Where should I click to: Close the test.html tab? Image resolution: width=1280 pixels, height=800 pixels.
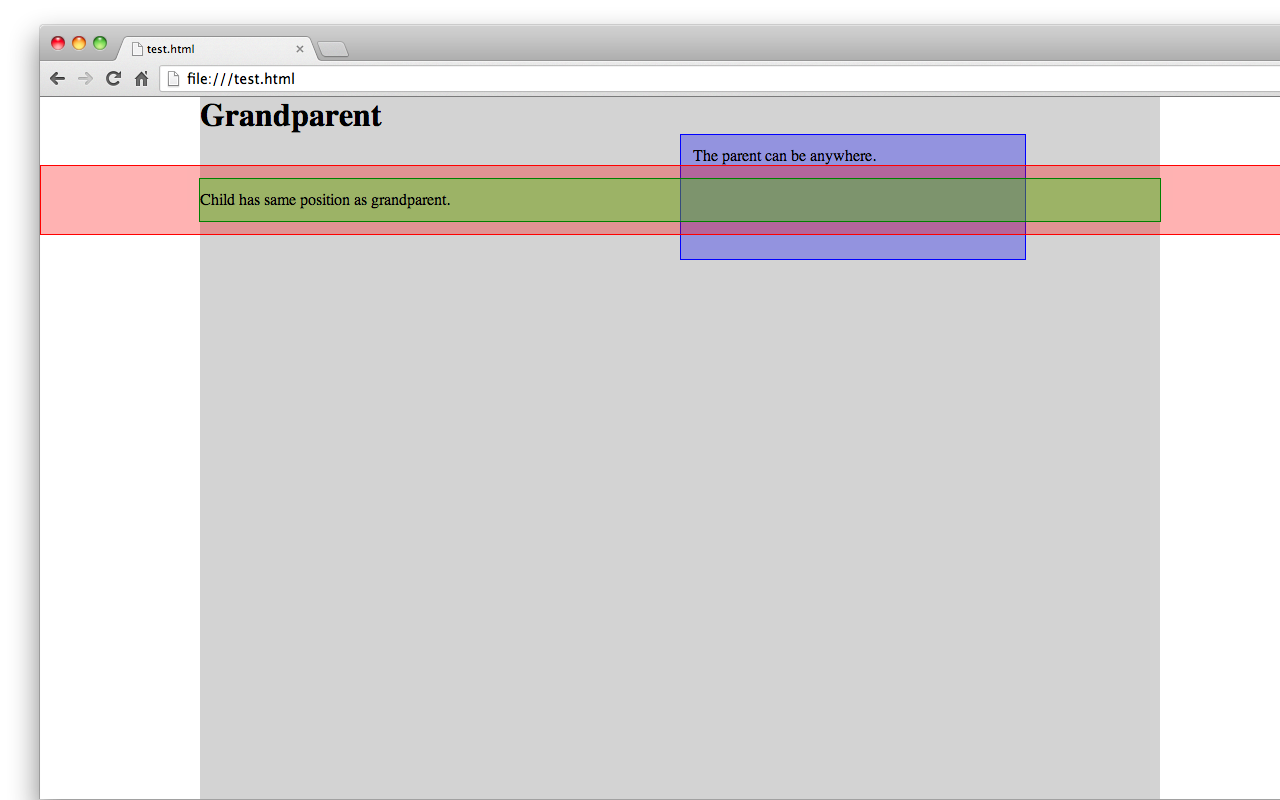300,49
